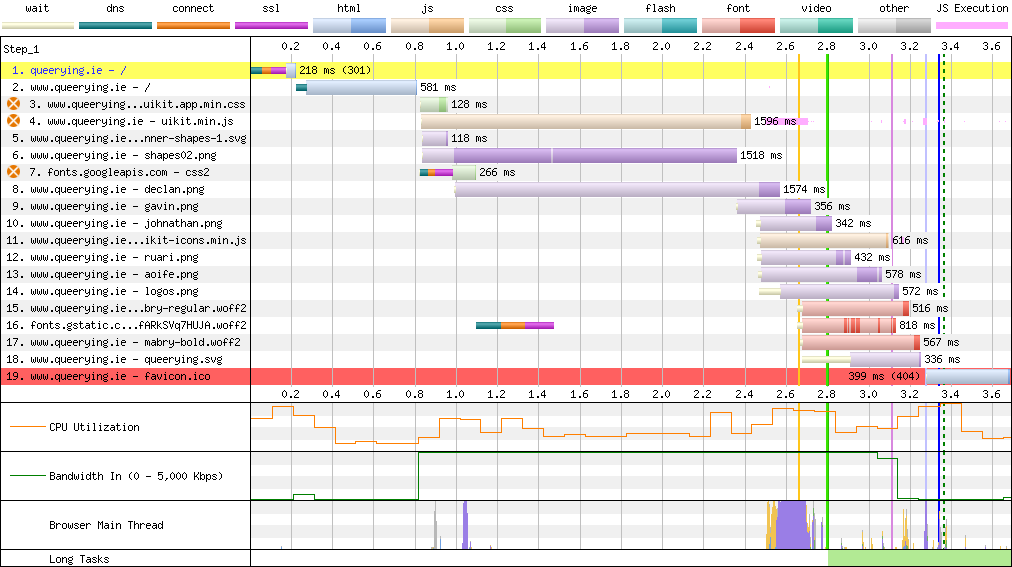Viewport: 1012px width, 567px height.
Task: Select request 8 declan.png label
Action: point(108,189)
